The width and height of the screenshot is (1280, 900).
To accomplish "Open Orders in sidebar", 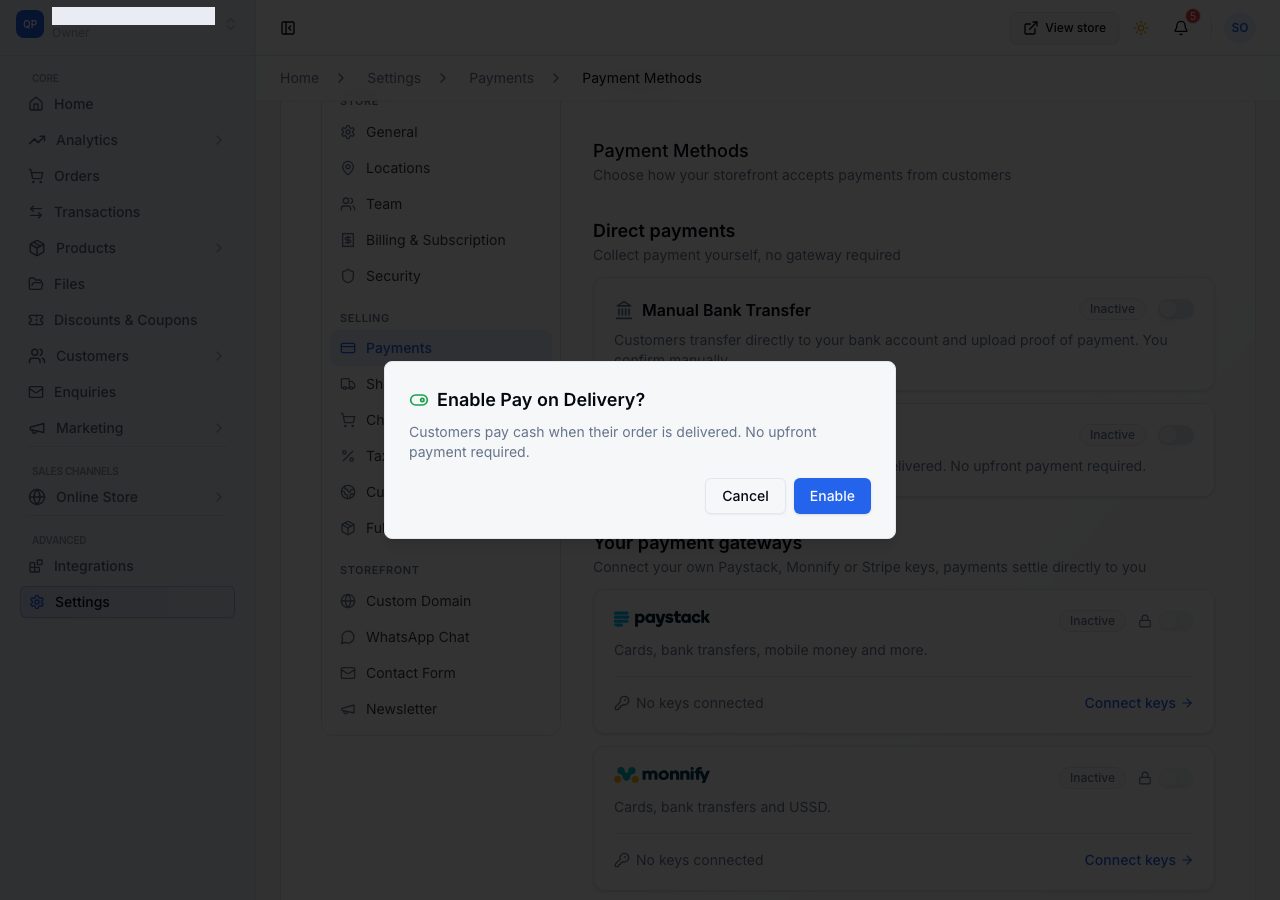I will point(127,176).
